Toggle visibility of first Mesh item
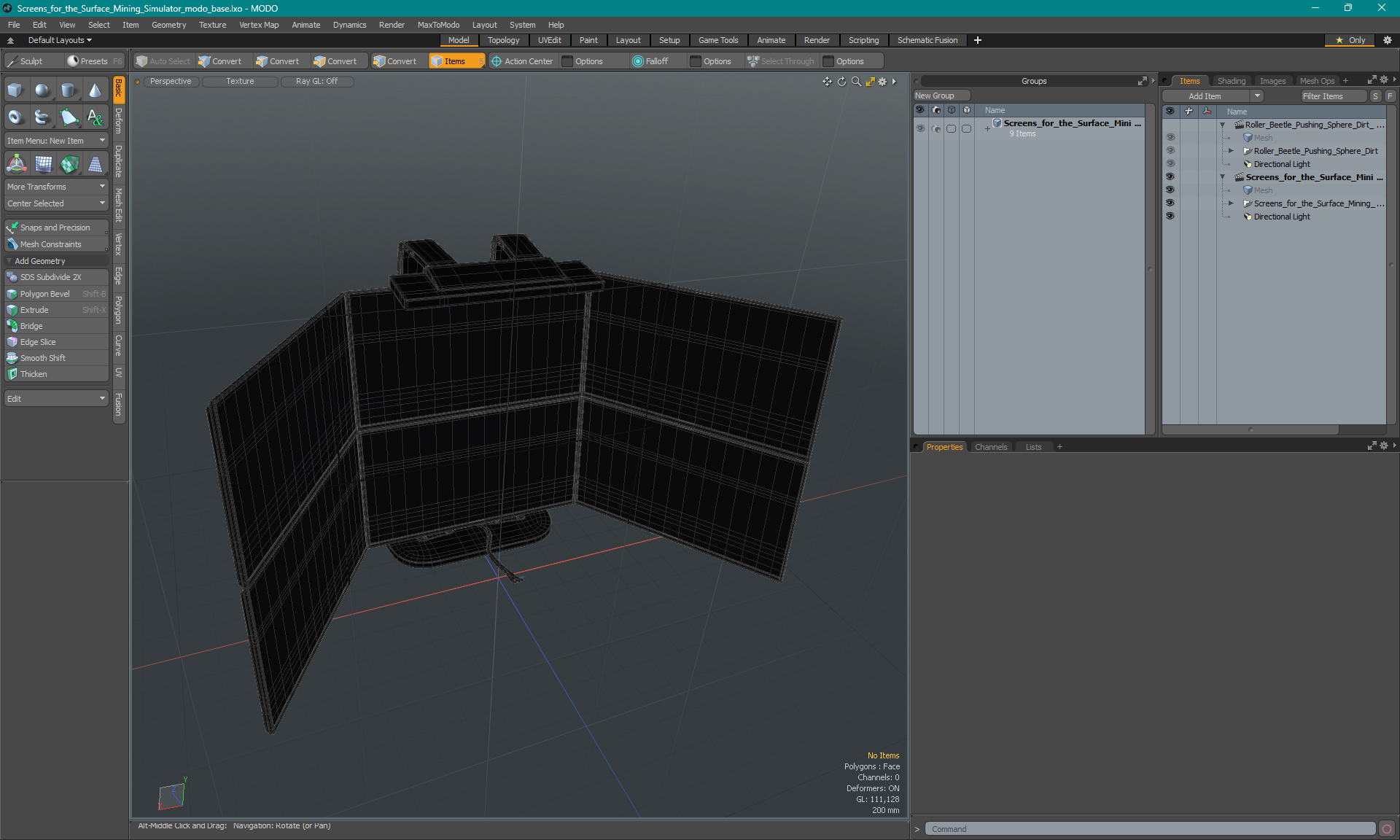 click(x=1170, y=138)
